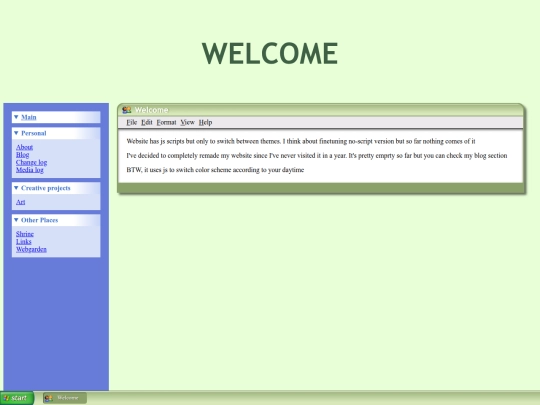Click the paragraph starting 'Website has js scripts'
Screen dimensions: 540x405
pyautogui.click(x=301, y=141)
